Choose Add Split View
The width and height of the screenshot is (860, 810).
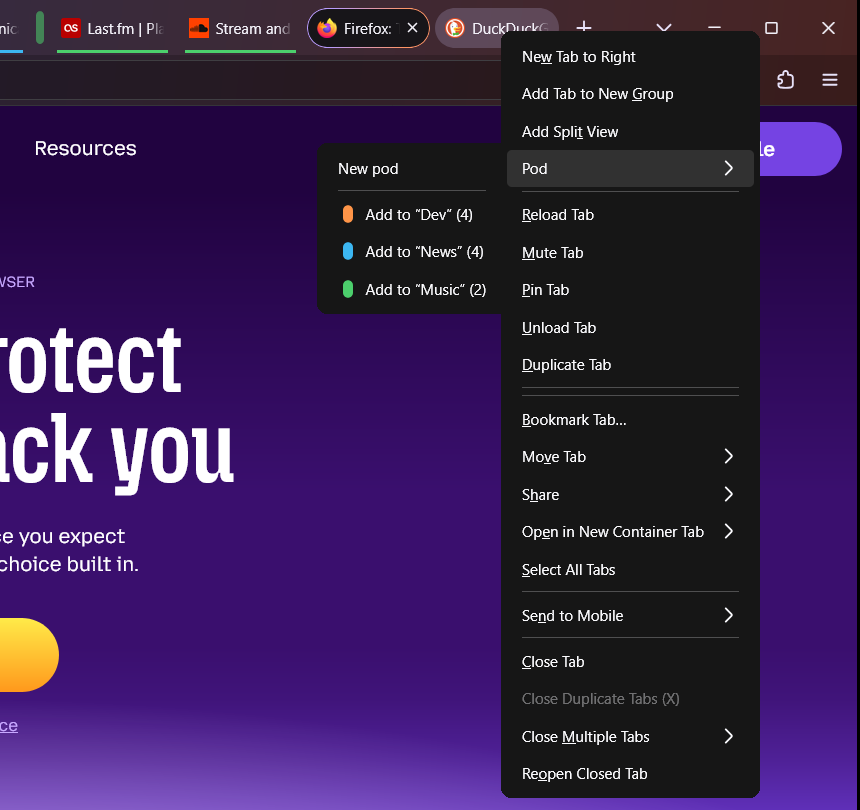[630, 132]
